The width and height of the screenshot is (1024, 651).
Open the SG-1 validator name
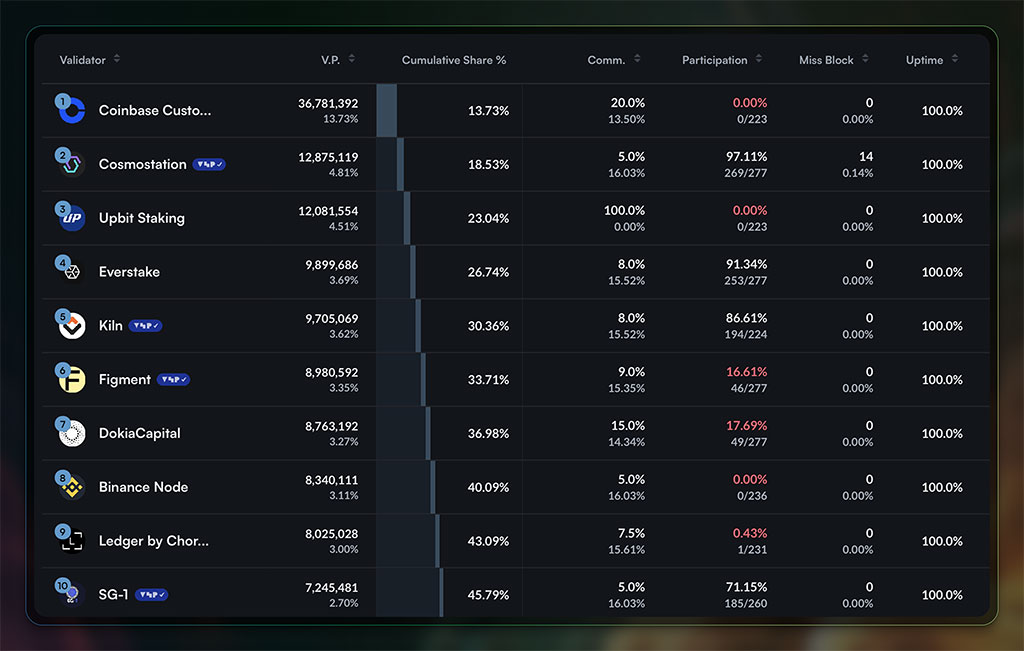[113, 595]
